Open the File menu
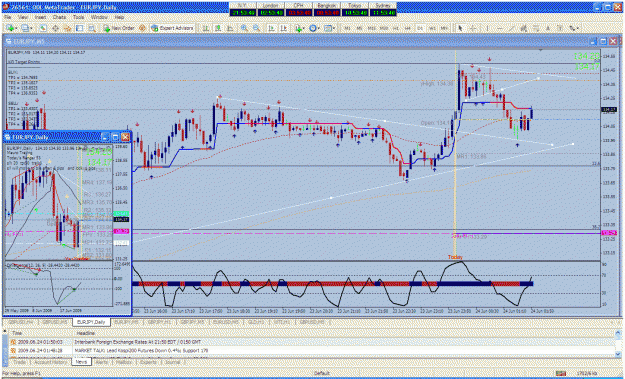This screenshot has width=625, height=379. pyautogui.click(x=8, y=18)
